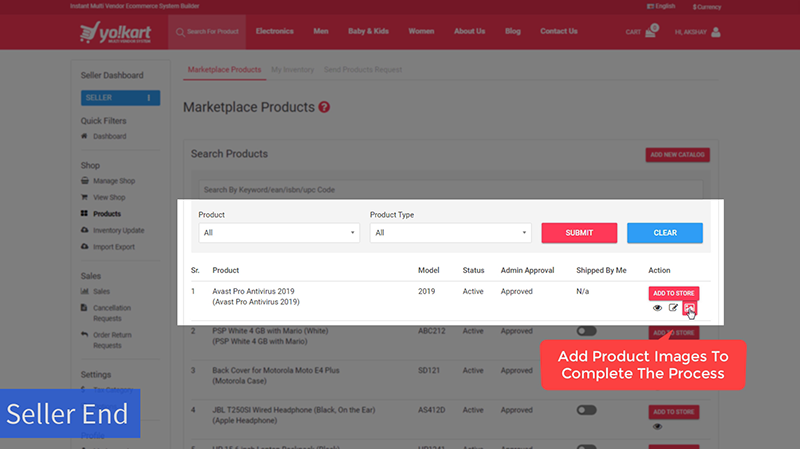Screen dimensions: 800x449
Task: Click Back Cover for Motorola Moto E4 Plus
Action: coord(276,370)
